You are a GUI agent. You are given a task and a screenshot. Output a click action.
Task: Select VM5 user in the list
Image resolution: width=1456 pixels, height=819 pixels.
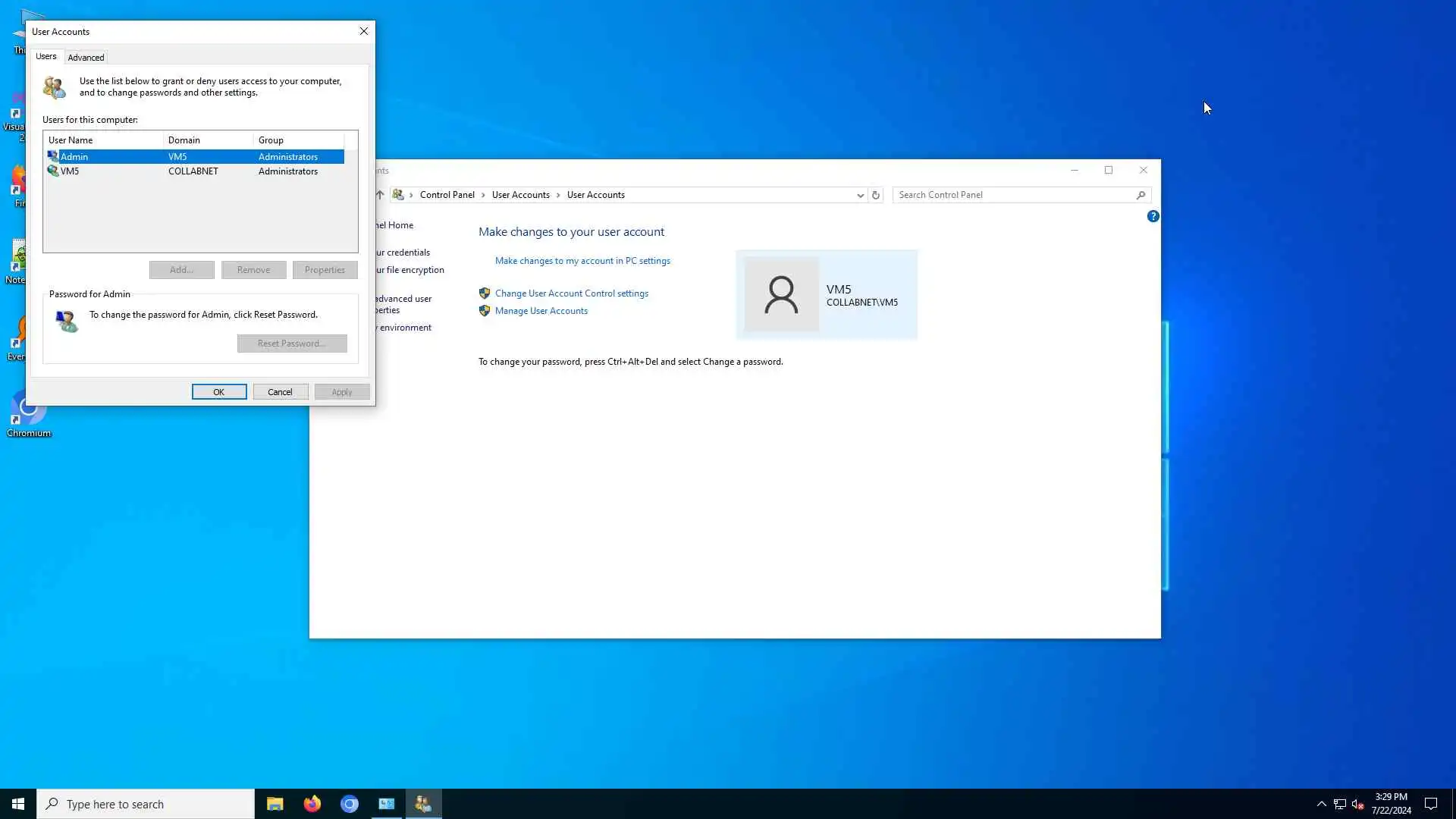click(70, 171)
